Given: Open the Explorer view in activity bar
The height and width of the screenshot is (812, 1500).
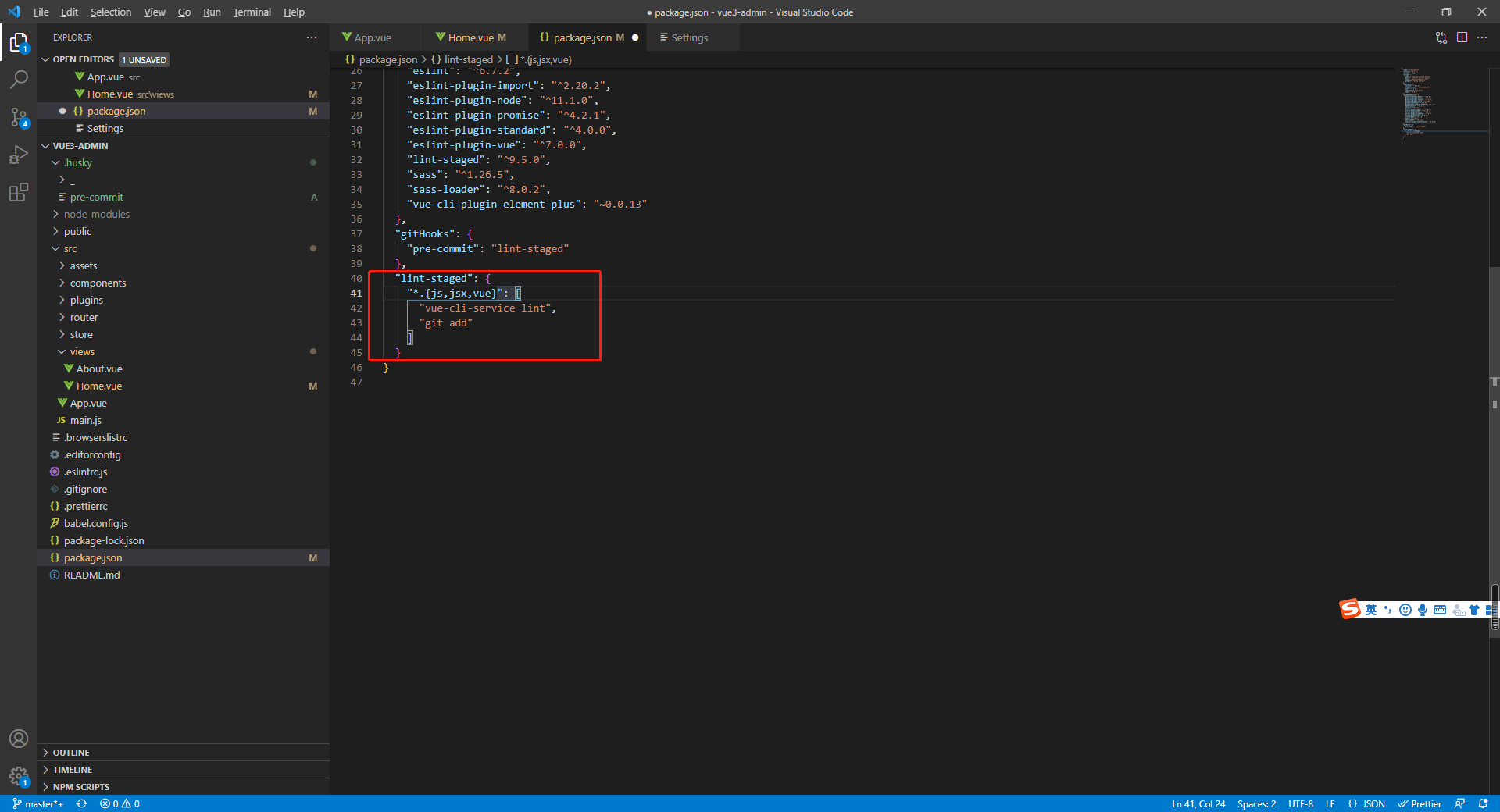Looking at the screenshot, I should tap(19, 42).
